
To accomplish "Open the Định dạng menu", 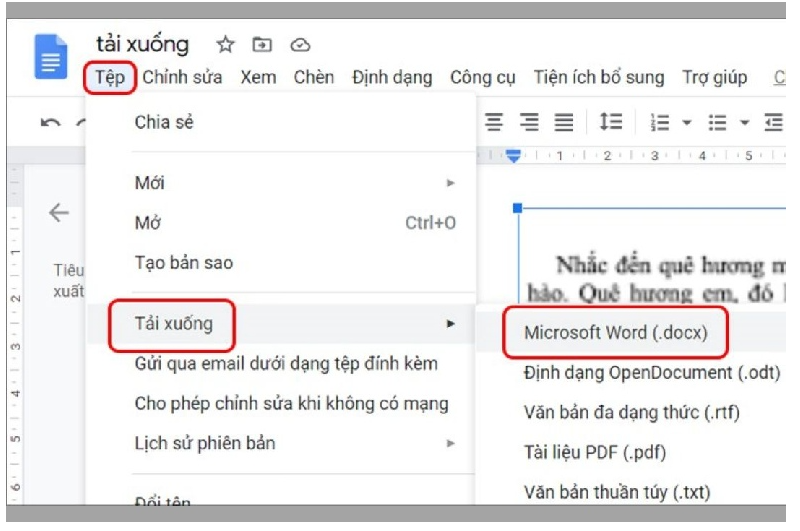I will [x=392, y=78].
